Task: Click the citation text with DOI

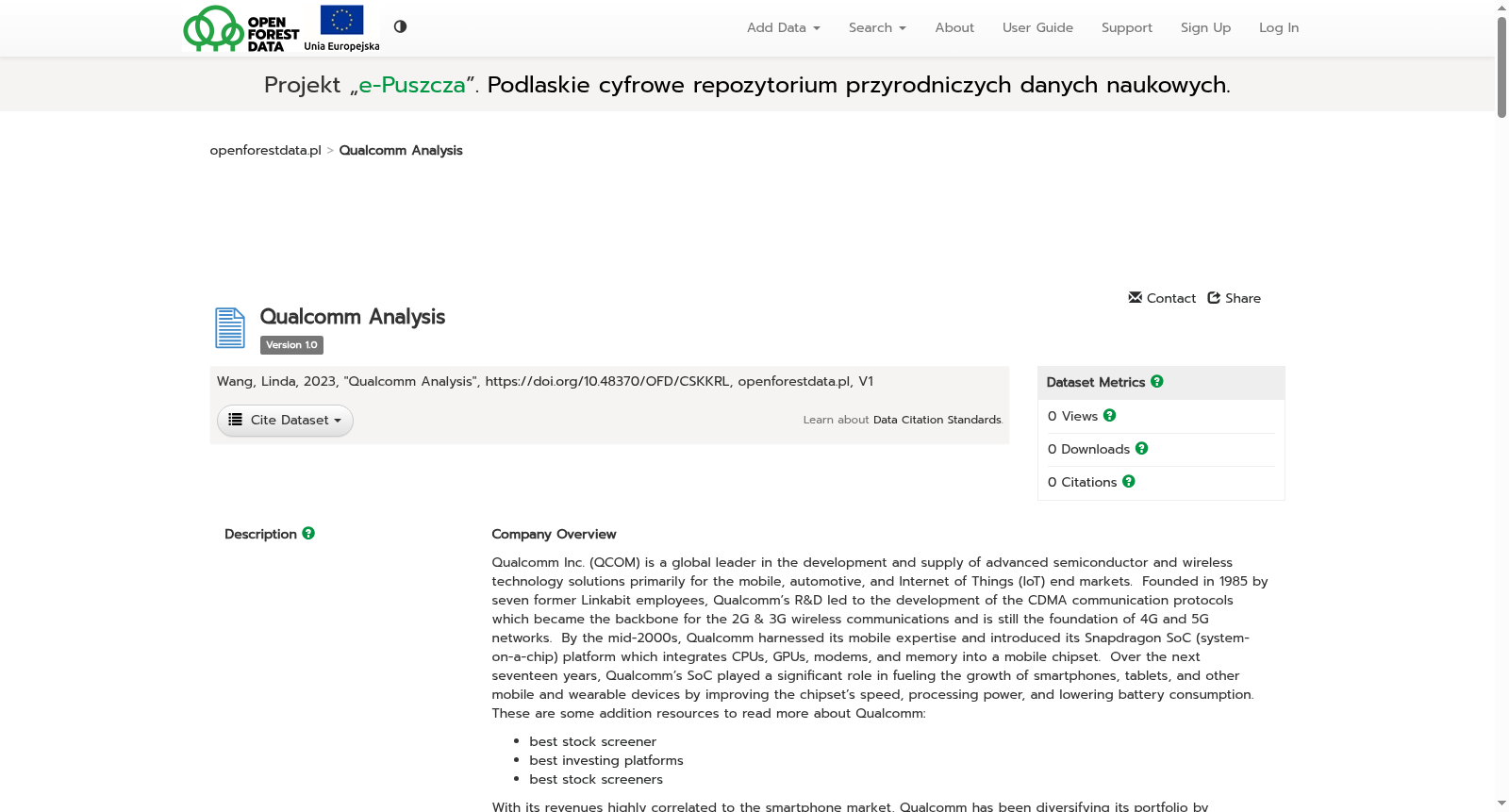Action: pyautogui.click(x=545, y=381)
